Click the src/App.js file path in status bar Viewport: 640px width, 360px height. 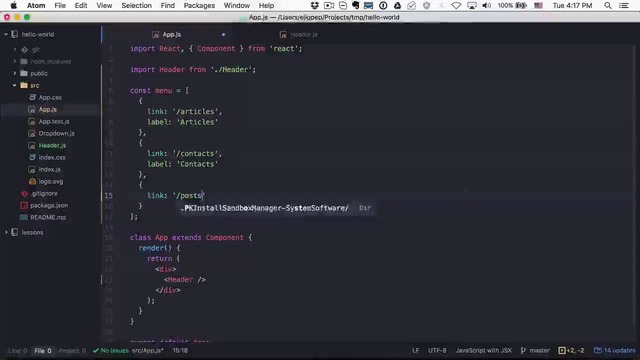(147, 351)
